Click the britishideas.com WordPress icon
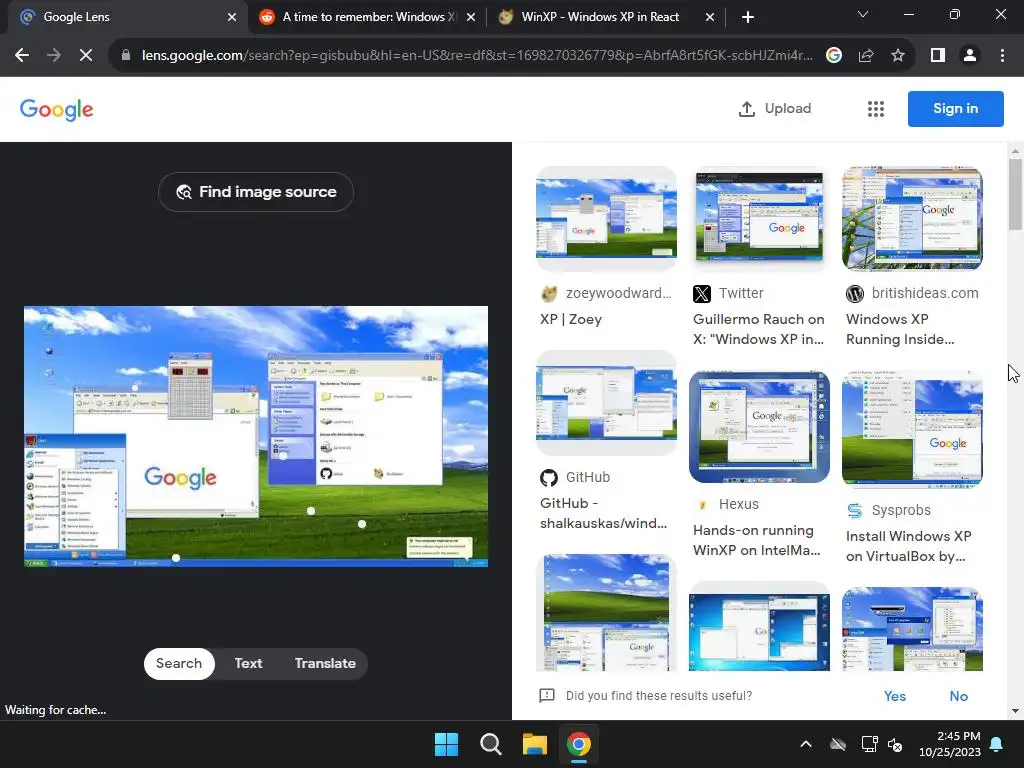Screen dimensions: 1024x768 coord(855,294)
